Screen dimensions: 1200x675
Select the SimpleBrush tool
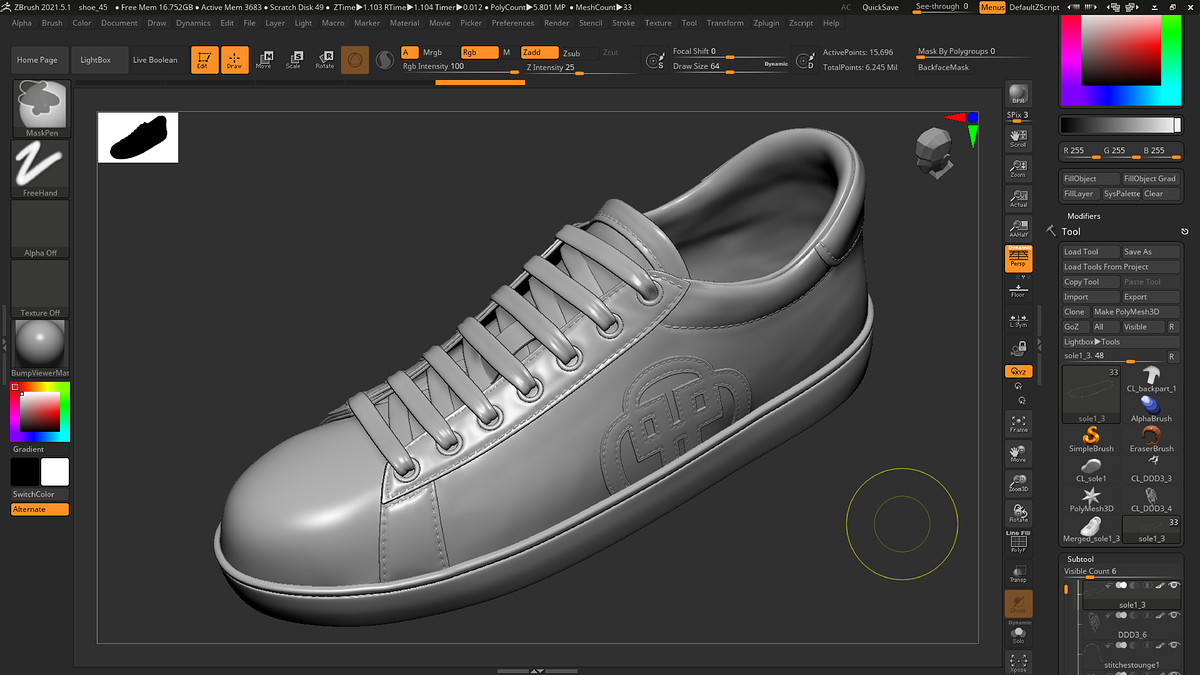[1091, 439]
